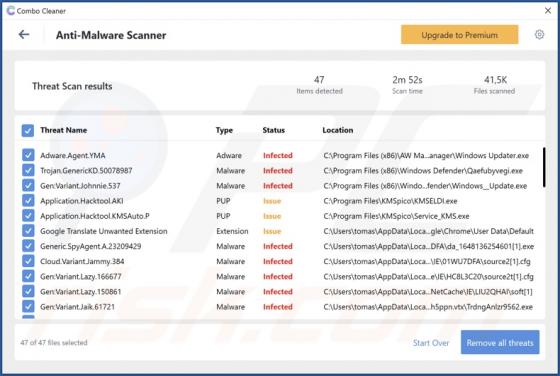The height and width of the screenshot is (376, 560).
Task: Uncheck Cloud.Variant.Jammy.384 checkbox
Action: point(28,261)
